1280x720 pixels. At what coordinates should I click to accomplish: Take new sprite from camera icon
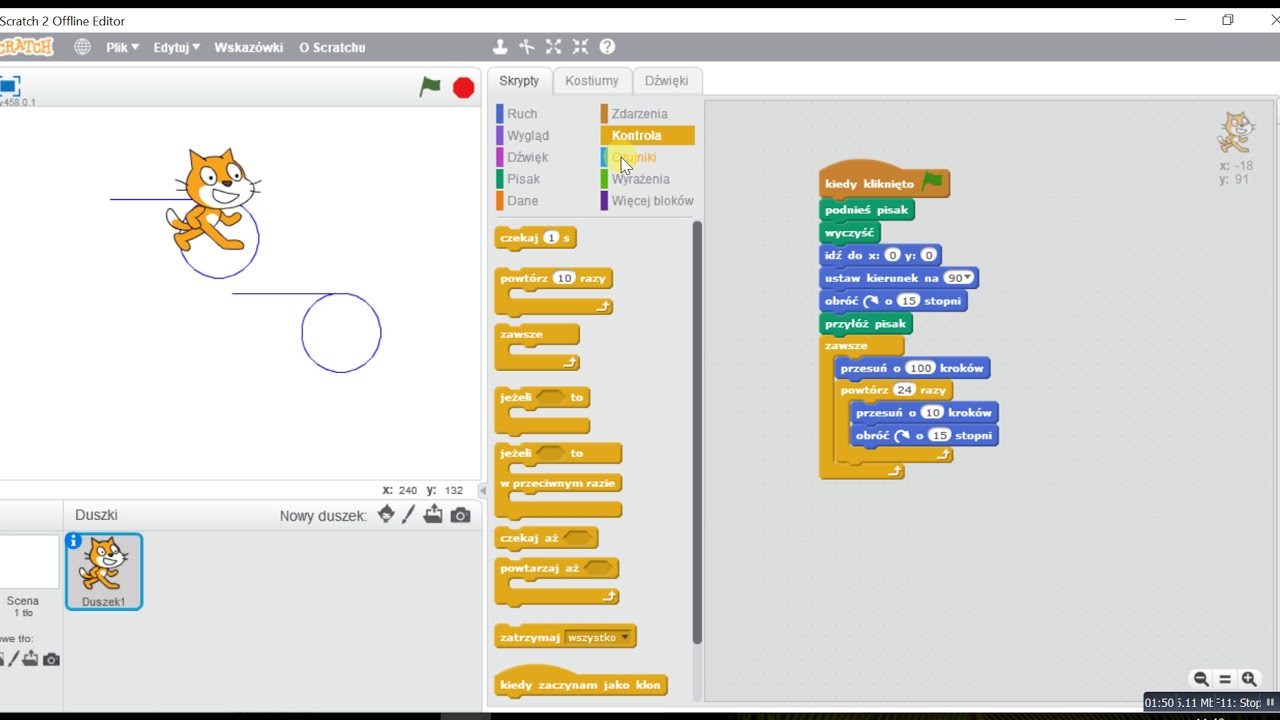[x=460, y=515]
